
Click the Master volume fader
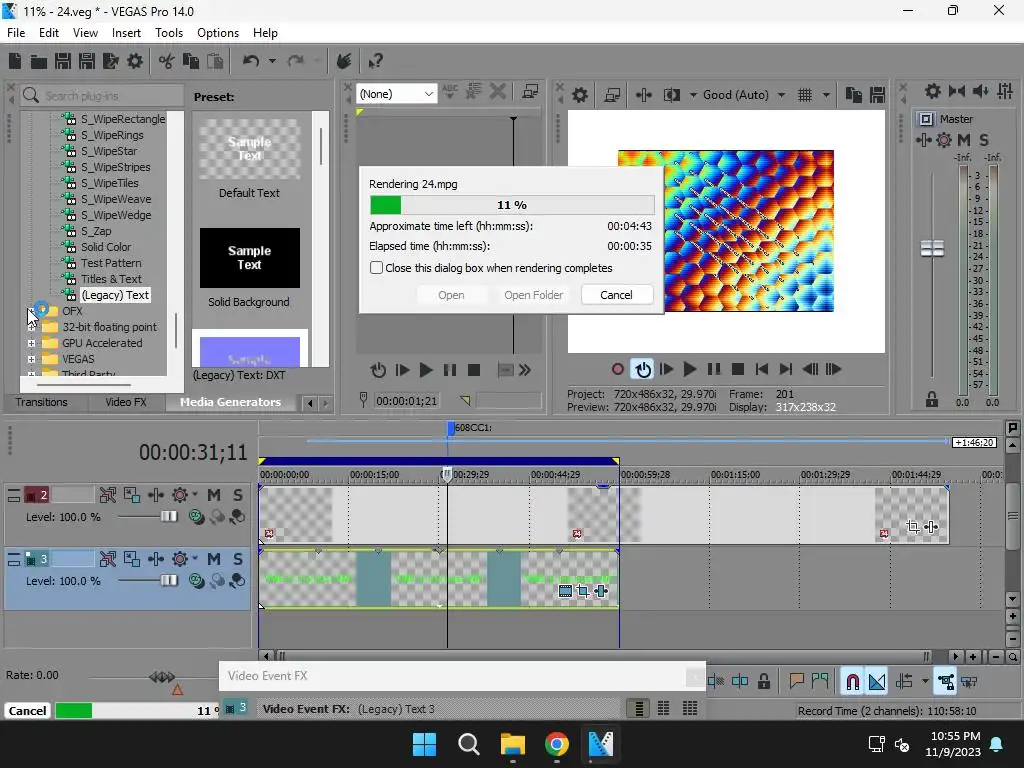point(932,249)
